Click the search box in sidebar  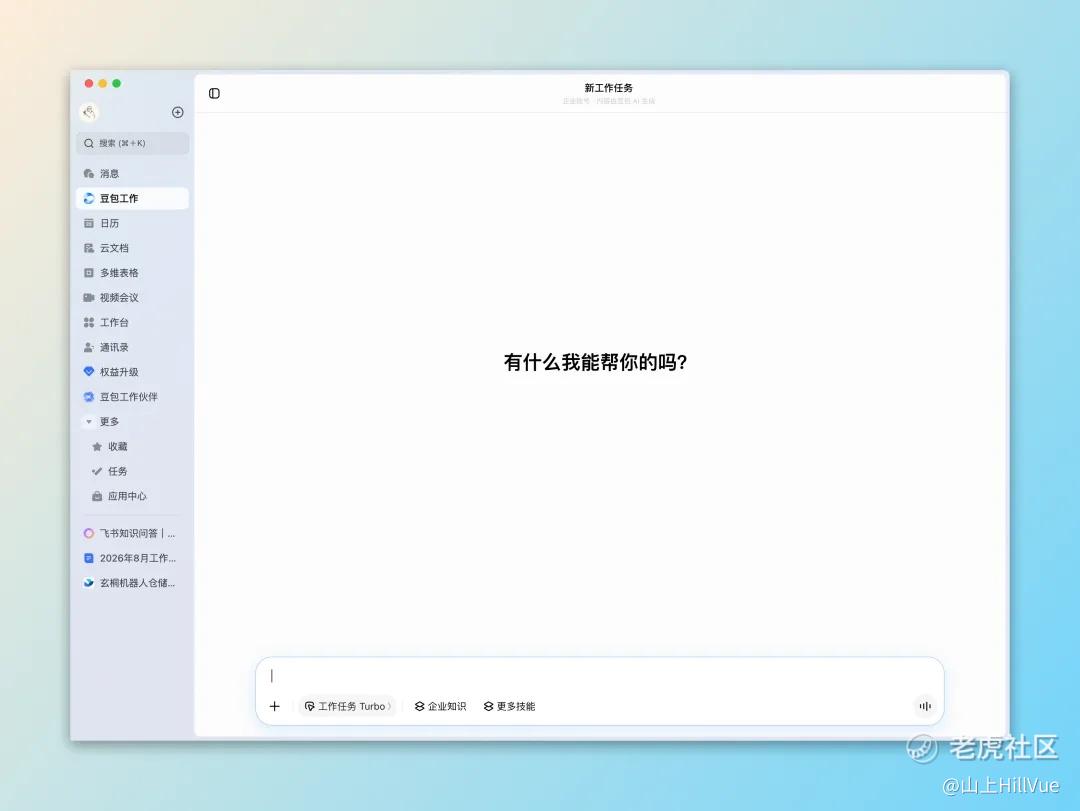point(132,143)
